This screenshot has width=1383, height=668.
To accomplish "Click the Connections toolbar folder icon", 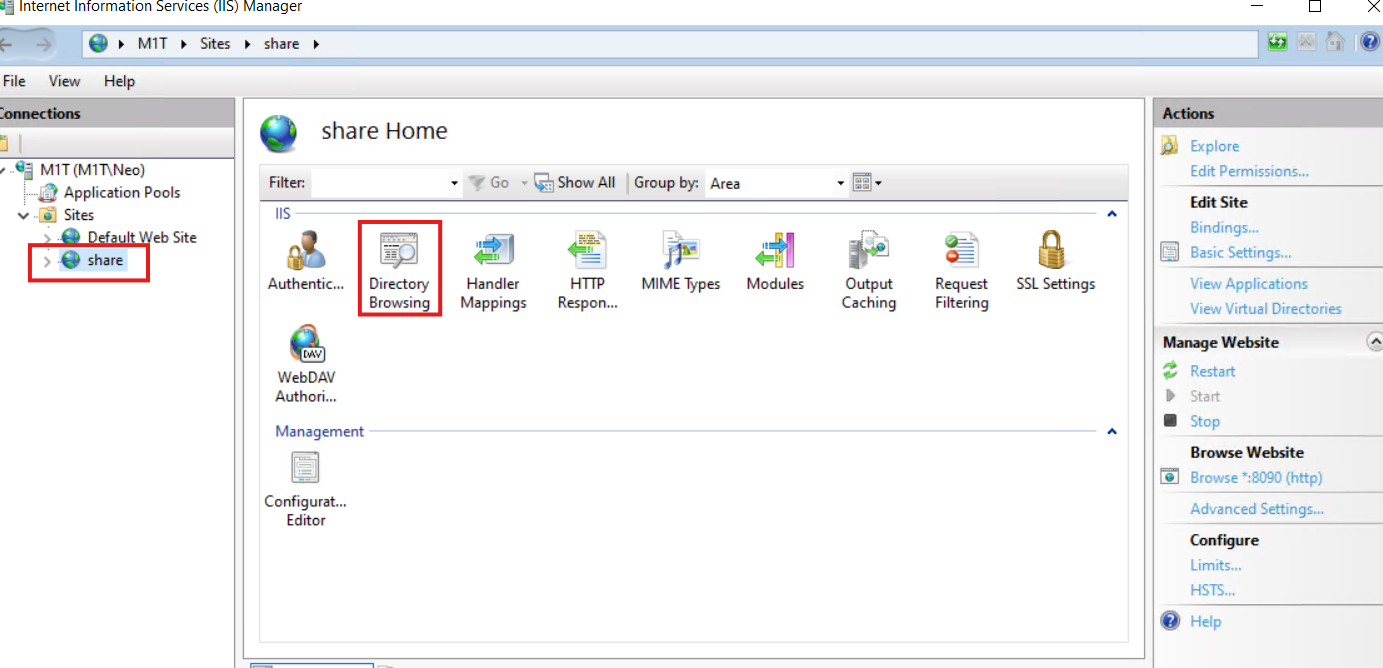I will pyautogui.click(x=4, y=143).
